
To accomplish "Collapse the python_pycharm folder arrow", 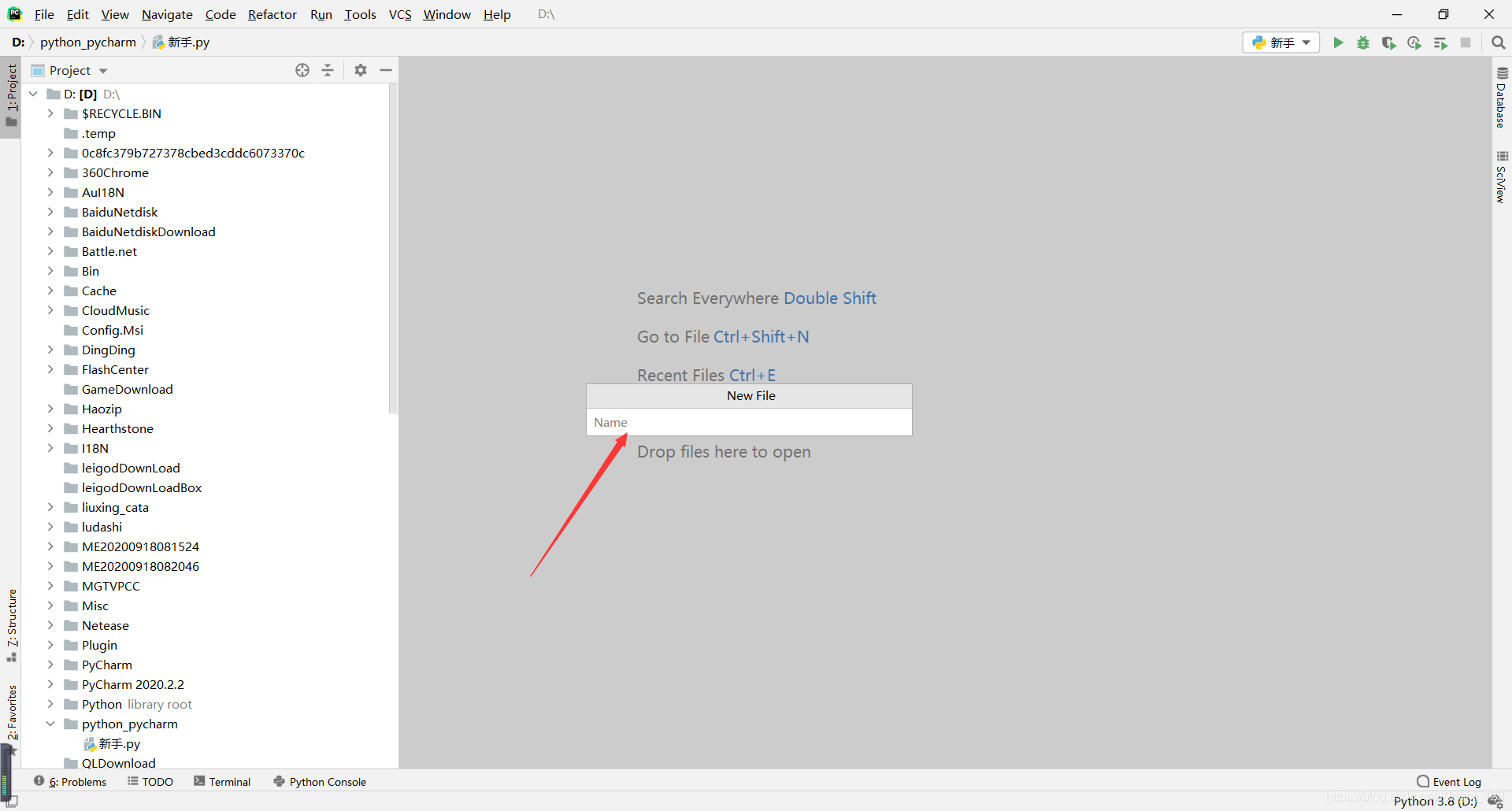I will pos(50,724).
